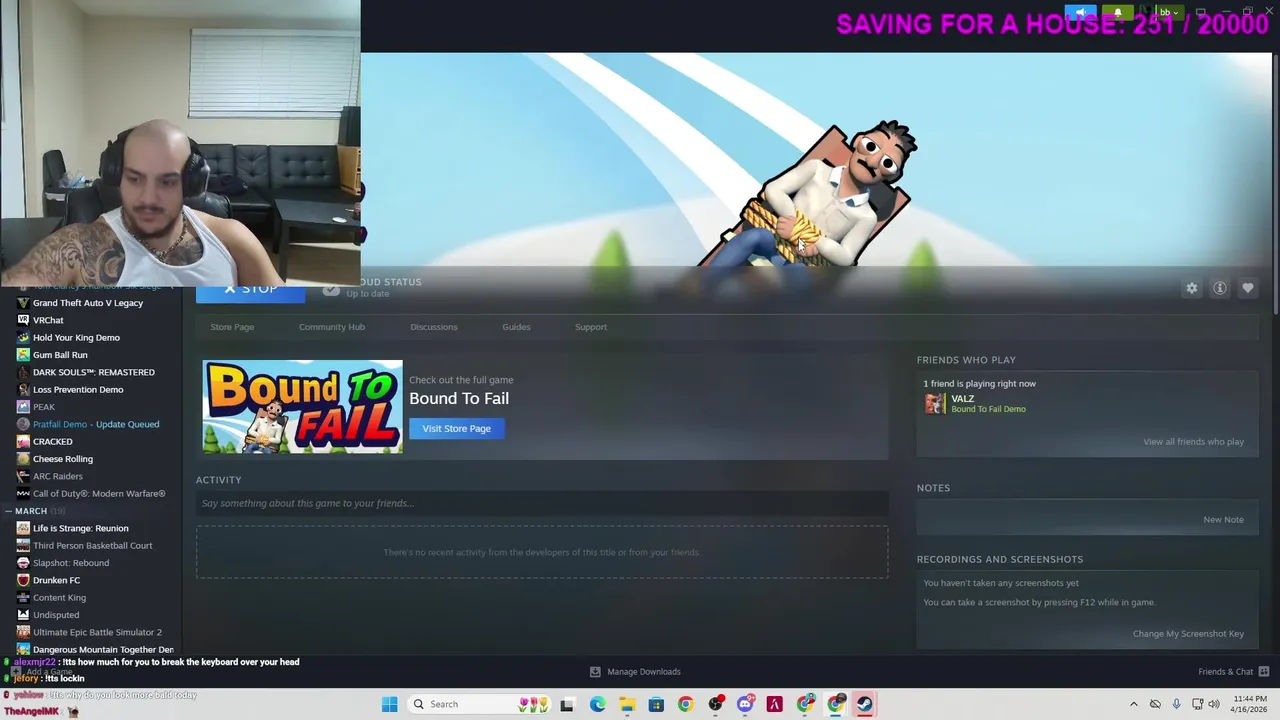Add Bound To Fail Demo to favorites heart
1280x720 pixels.
click(x=1248, y=288)
